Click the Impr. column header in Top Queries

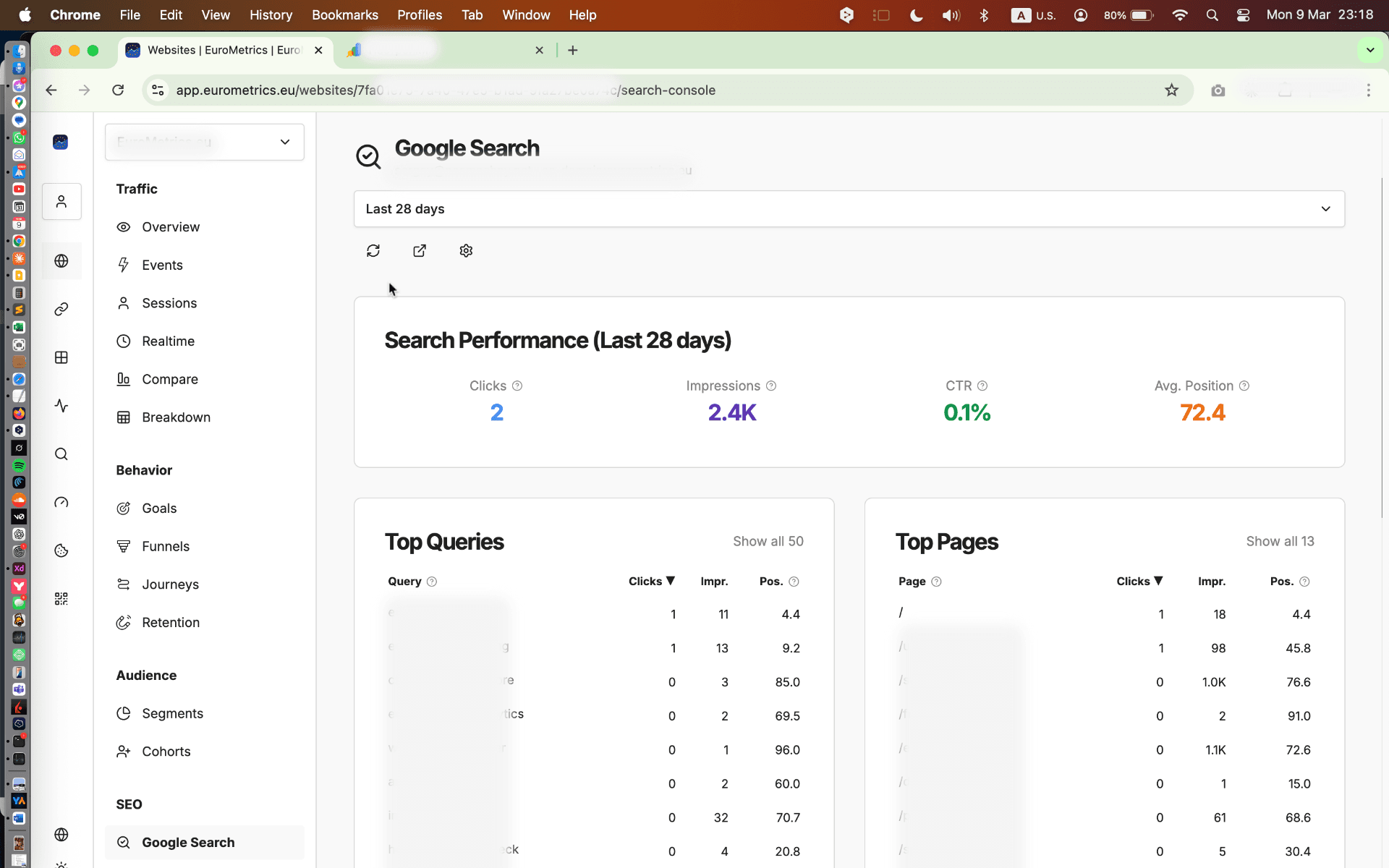(714, 582)
